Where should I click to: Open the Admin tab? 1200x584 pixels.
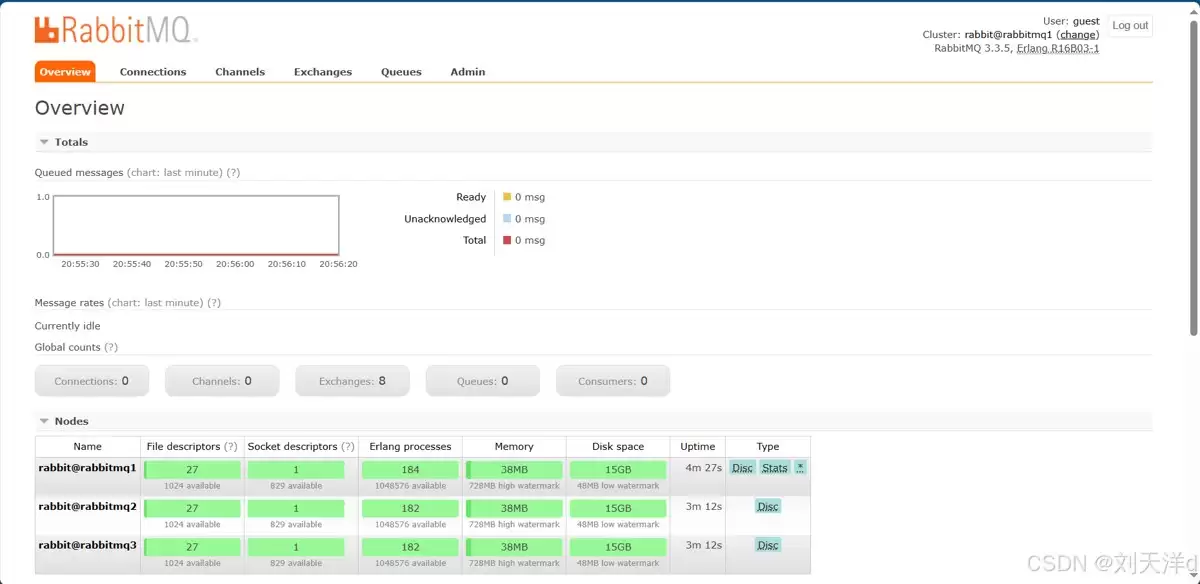[x=468, y=72]
